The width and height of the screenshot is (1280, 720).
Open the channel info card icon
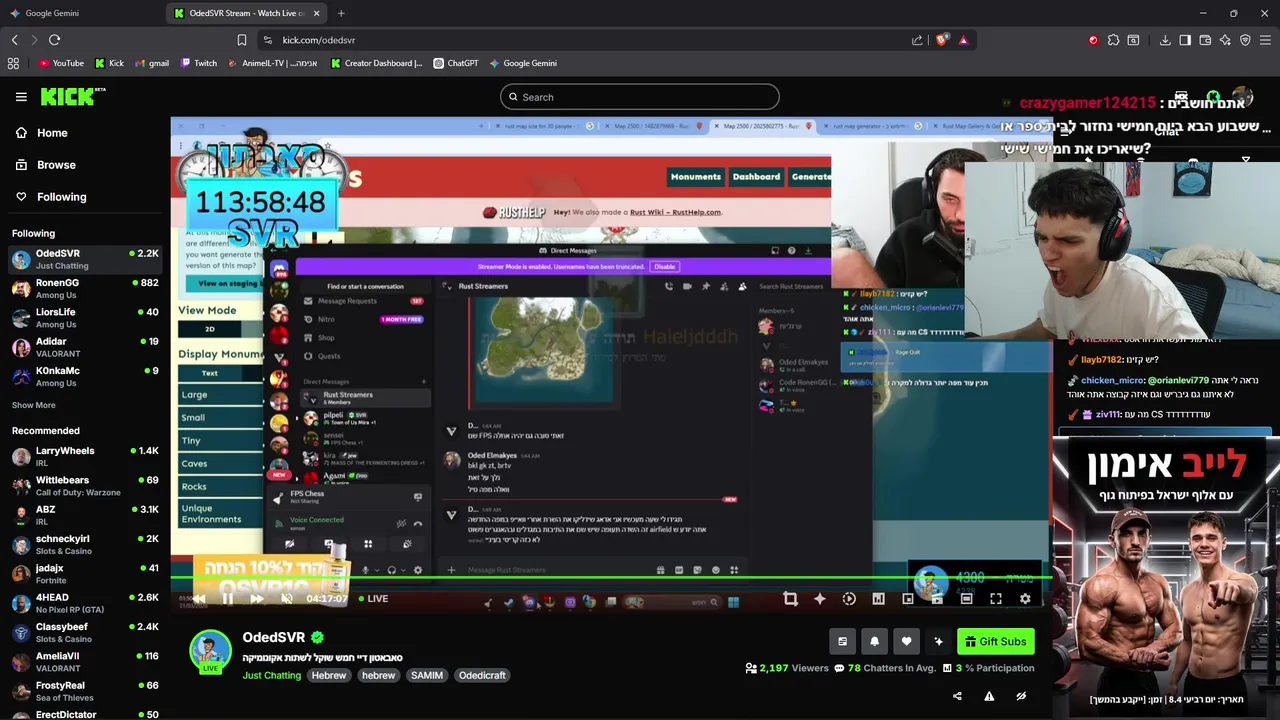842,641
